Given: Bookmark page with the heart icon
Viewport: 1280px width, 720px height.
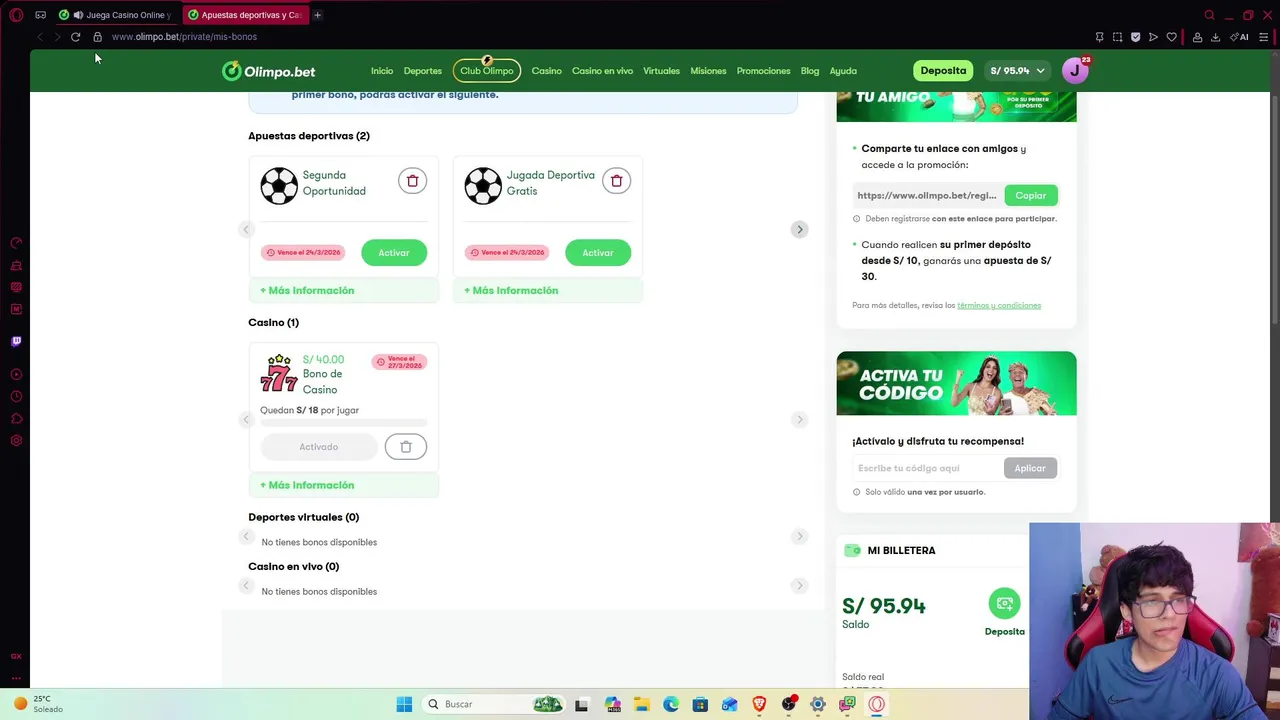Looking at the screenshot, I should coord(1171,37).
